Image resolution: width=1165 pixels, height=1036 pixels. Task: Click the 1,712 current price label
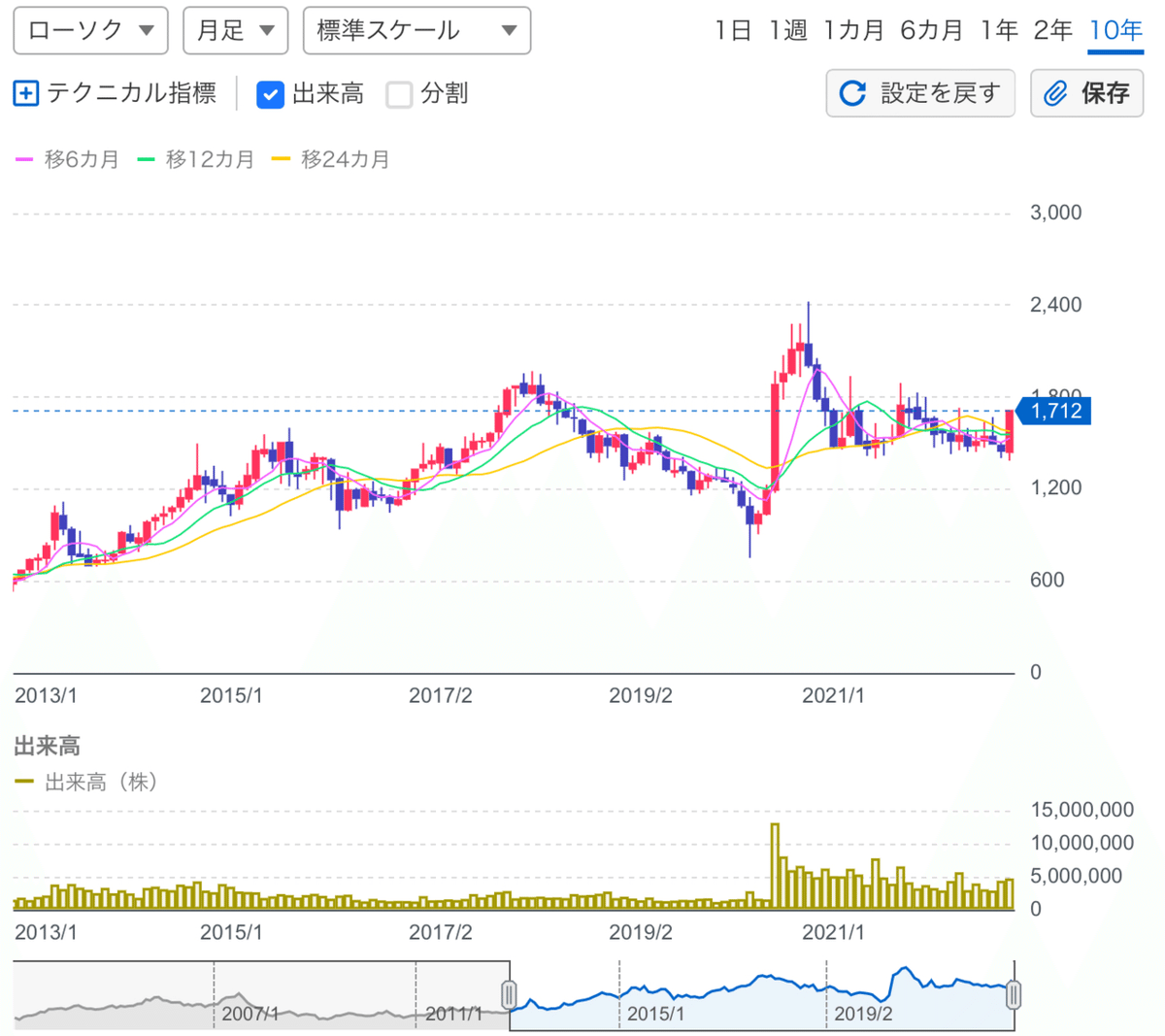tap(1053, 411)
